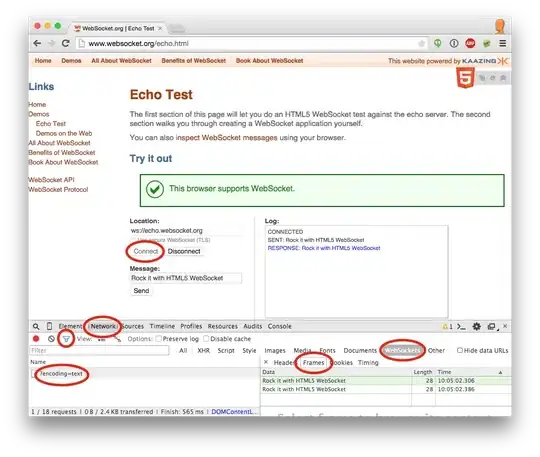540x457 pixels.
Task: Click the Disconnect button
Action: [x=184, y=251]
